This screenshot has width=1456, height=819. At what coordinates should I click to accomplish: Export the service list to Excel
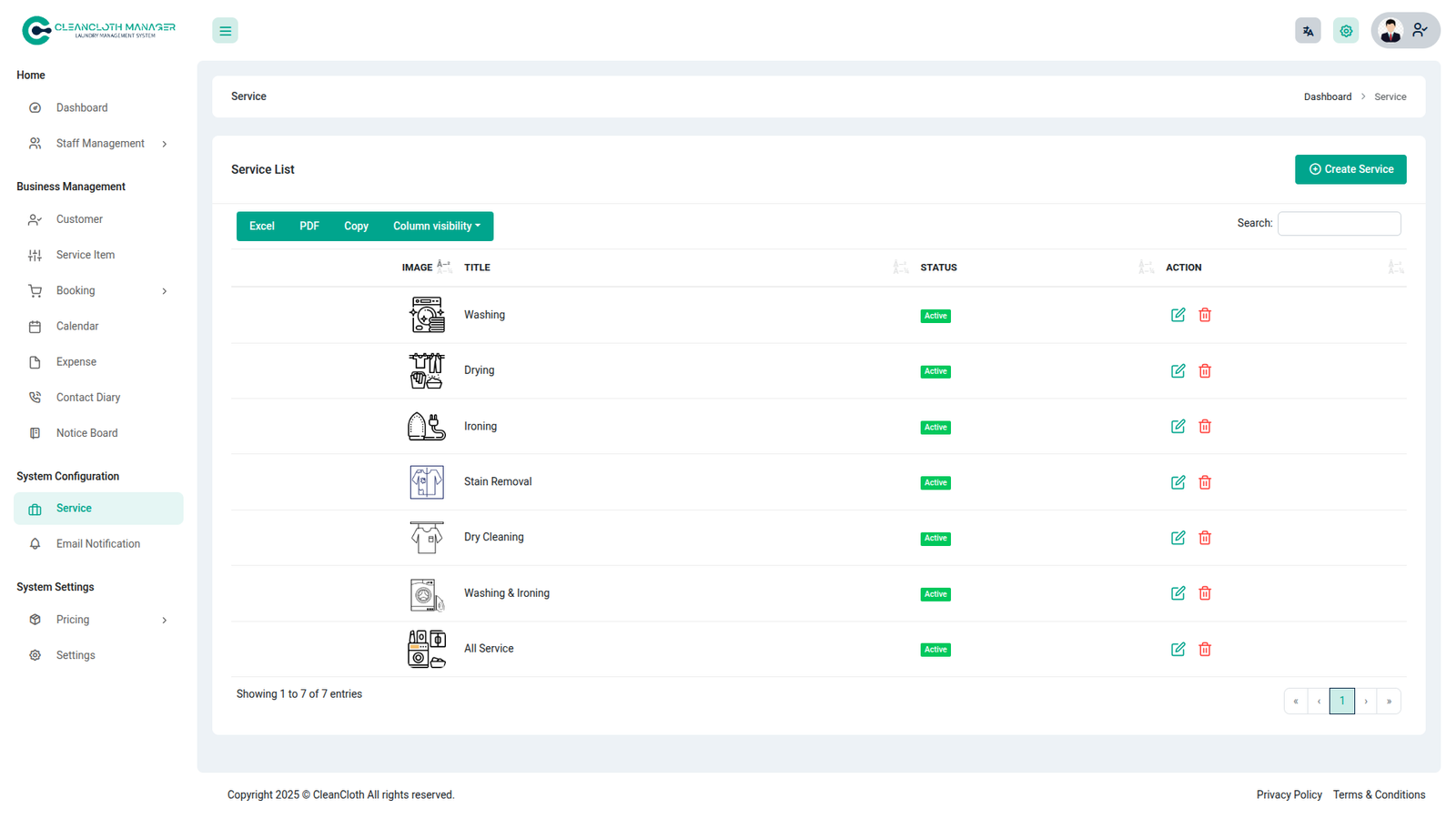pos(261,227)
